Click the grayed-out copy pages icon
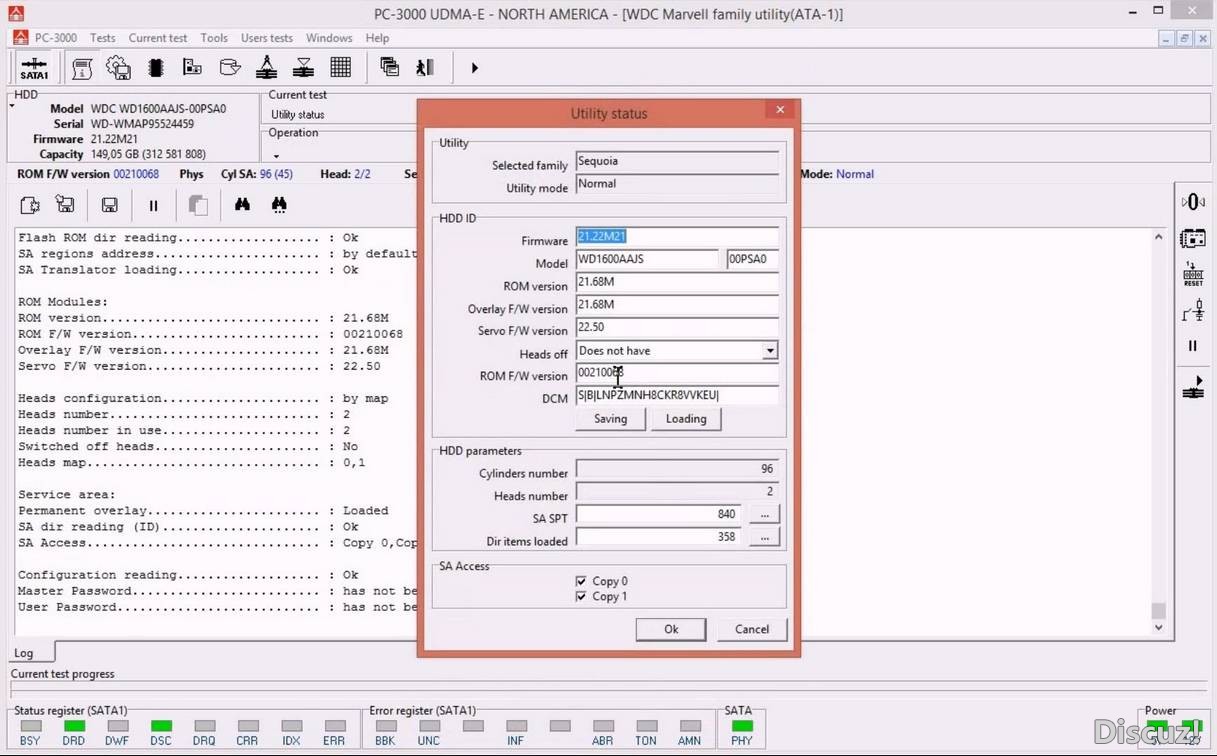 point(198,205)
